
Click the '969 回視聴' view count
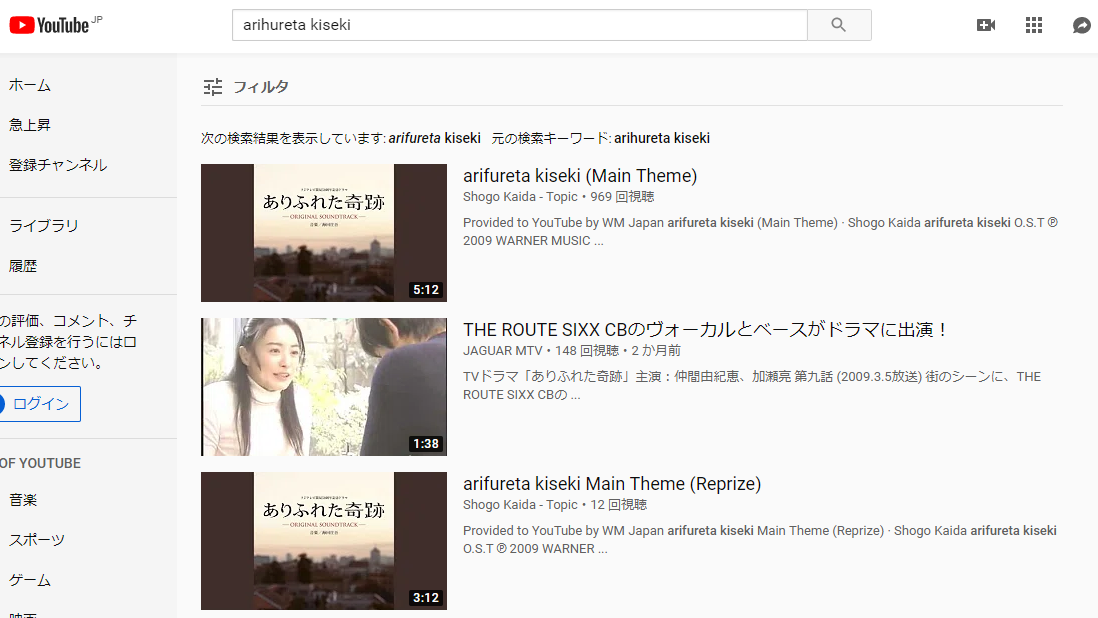622,197
